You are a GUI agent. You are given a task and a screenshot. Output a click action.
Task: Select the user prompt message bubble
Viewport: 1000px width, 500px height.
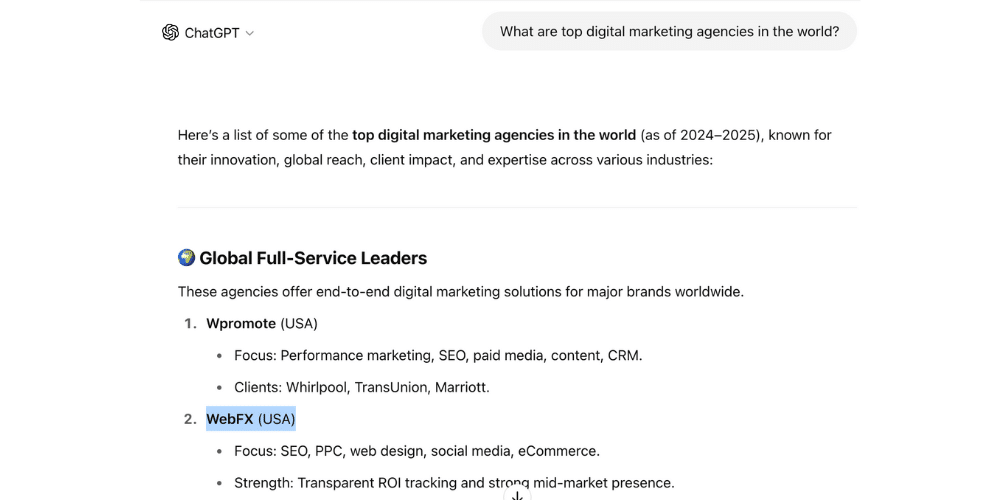coord(669,31)
